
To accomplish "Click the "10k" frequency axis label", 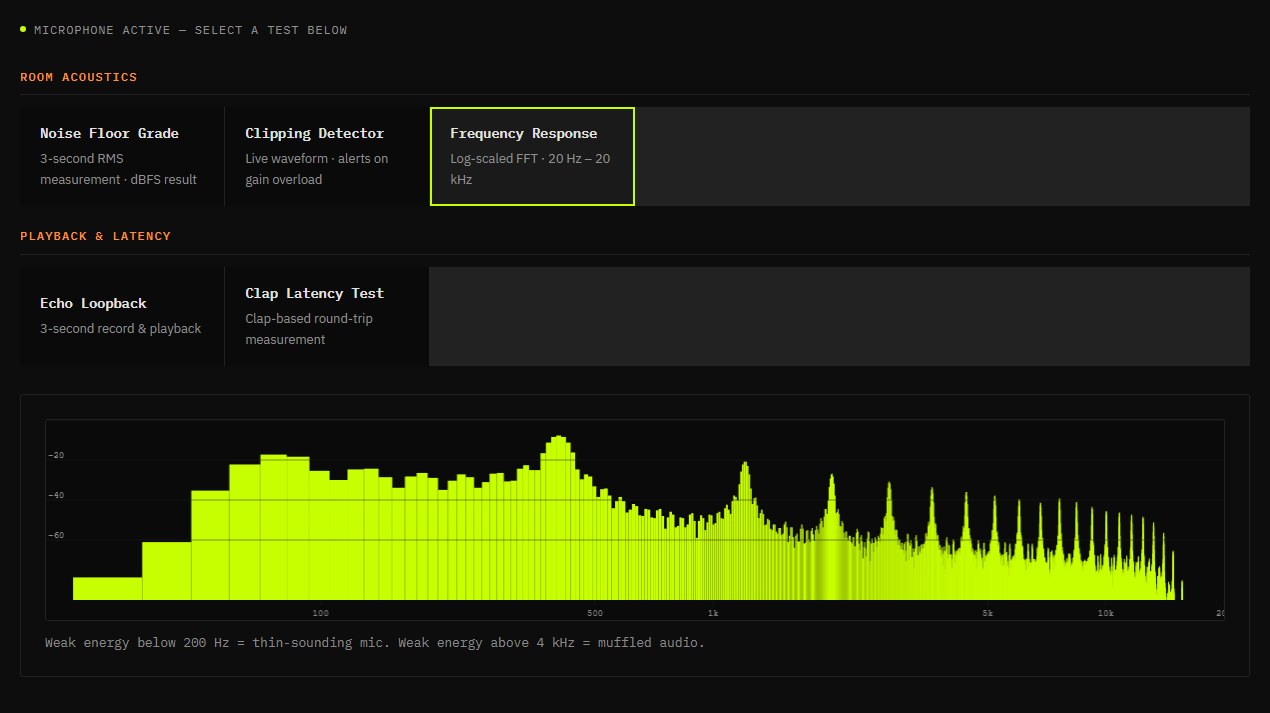I will pyautogui.click(x=1106, y=613).
